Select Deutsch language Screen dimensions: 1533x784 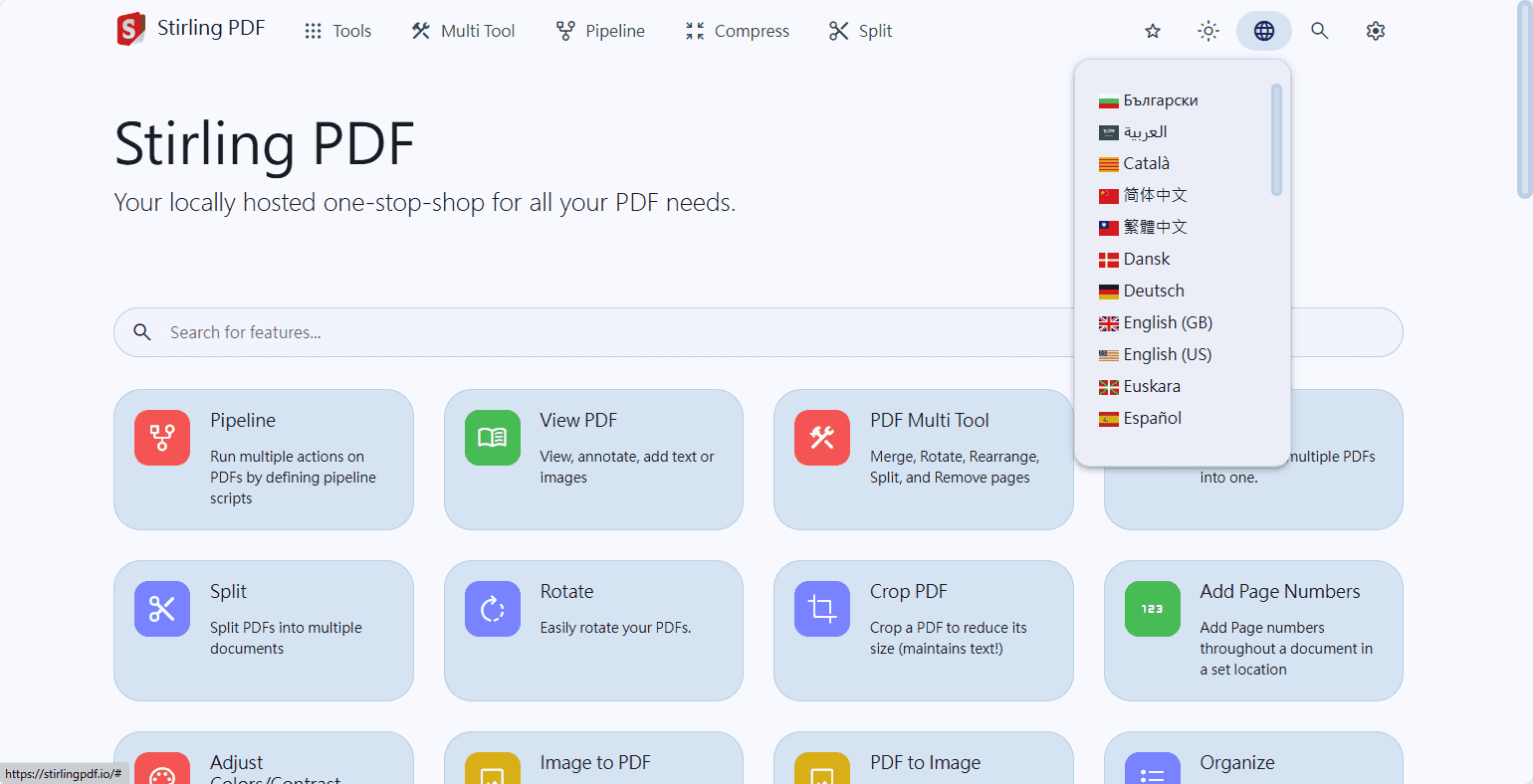pos(1154,291)
